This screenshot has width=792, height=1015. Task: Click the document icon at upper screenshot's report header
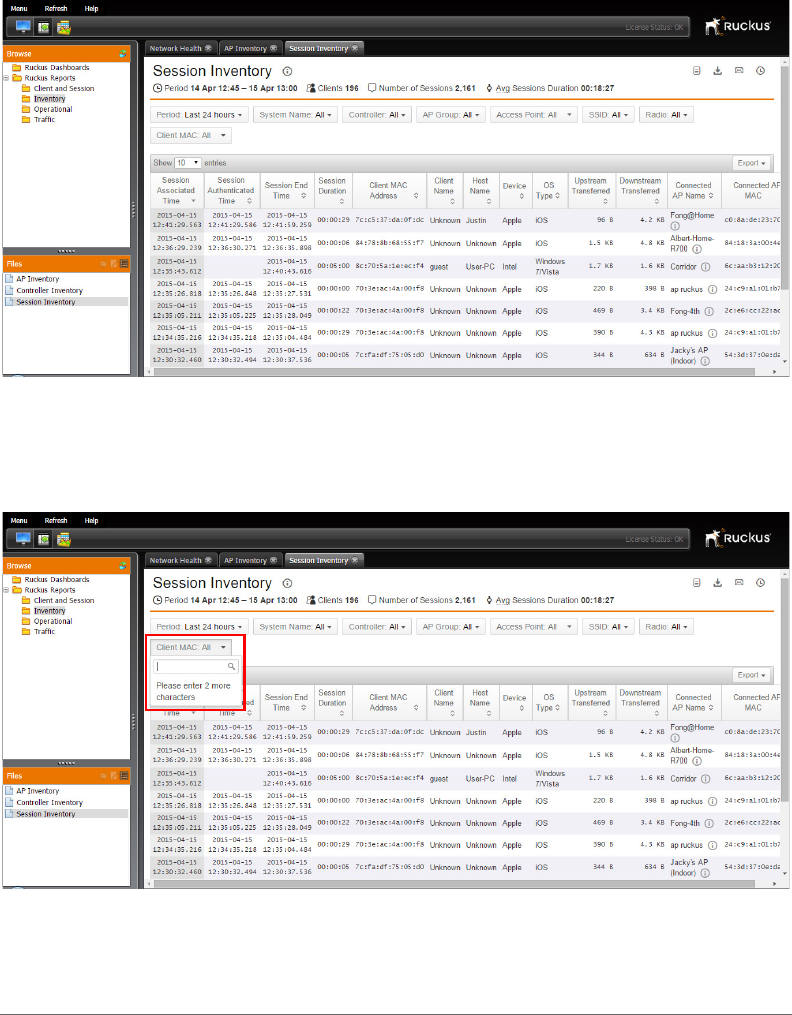(697, 71)
